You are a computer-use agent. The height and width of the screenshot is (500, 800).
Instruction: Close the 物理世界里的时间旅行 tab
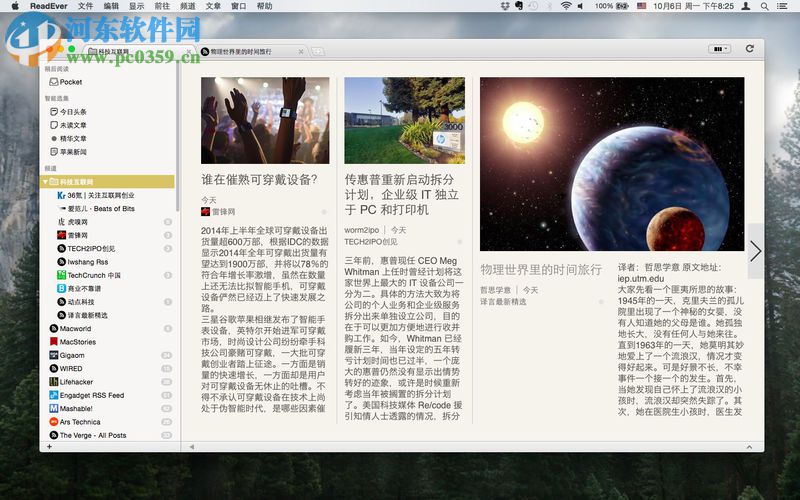click(x=301, y=52)
